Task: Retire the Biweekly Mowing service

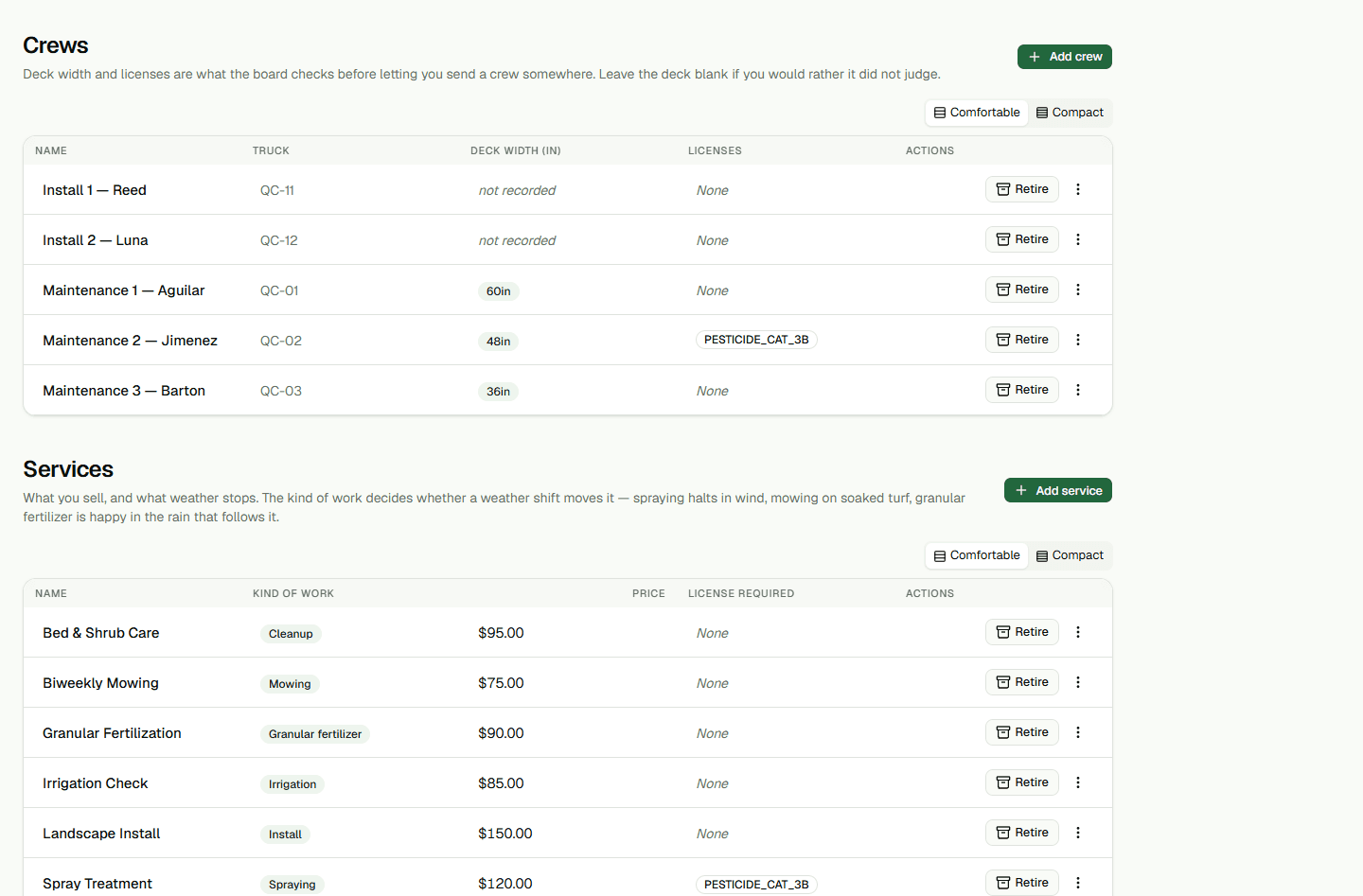Action: tap(1022, 682)
